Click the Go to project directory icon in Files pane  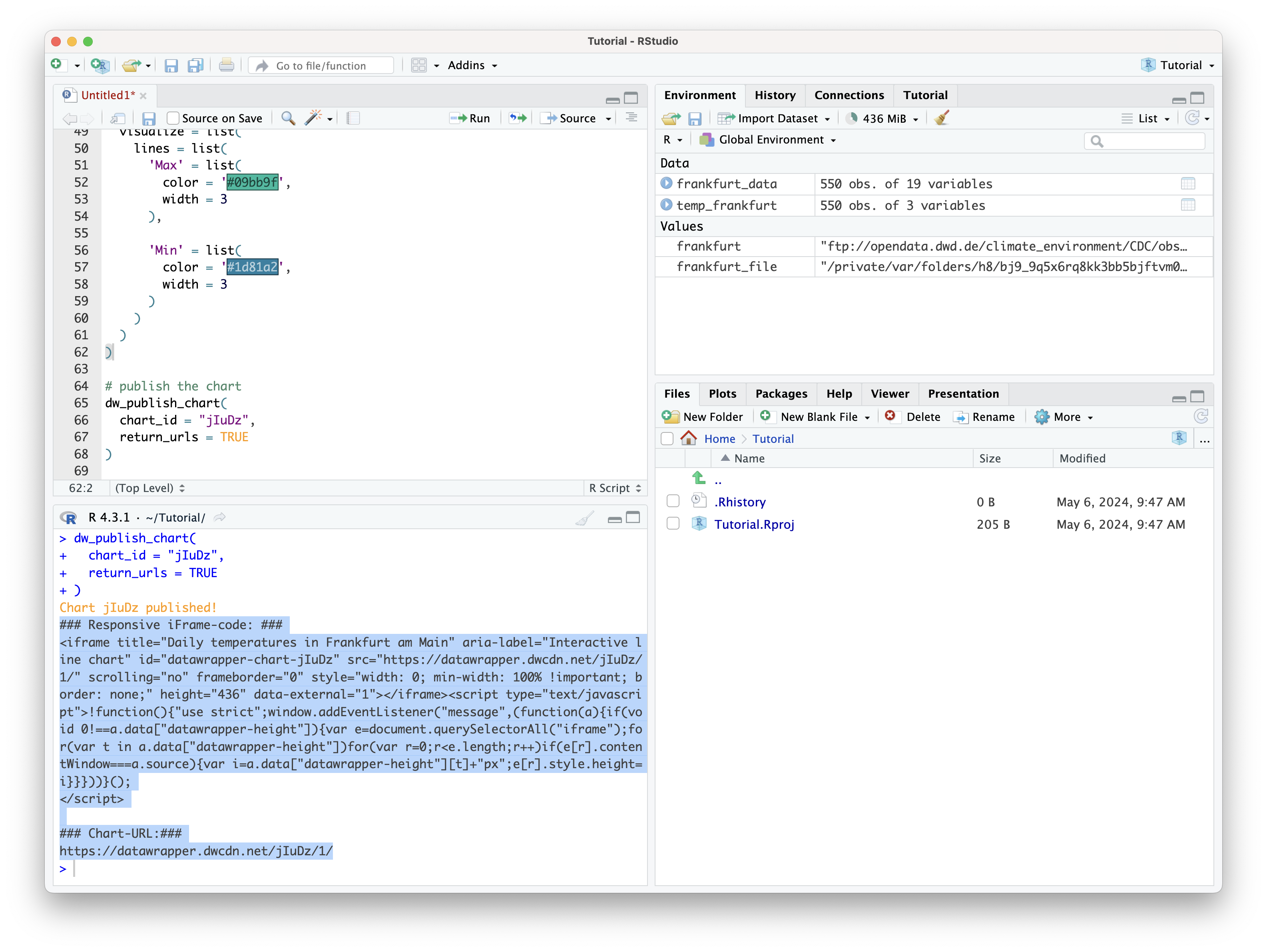pos(1179,438)
